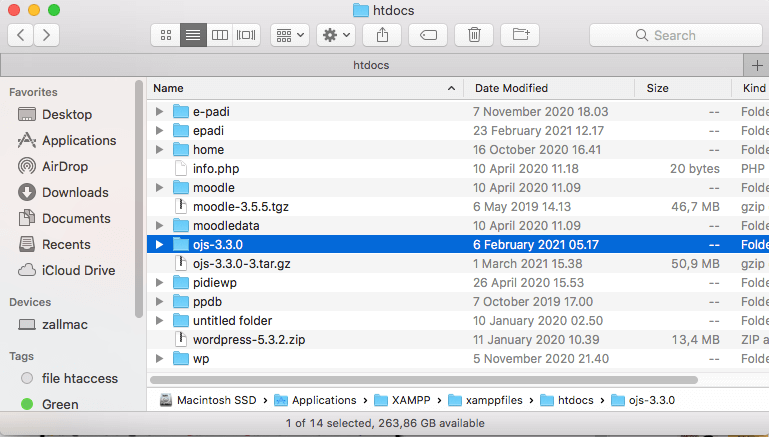Open Desktop in the sidebar
The width and height of the screenshot is (769, 437).
click(67, 114)
